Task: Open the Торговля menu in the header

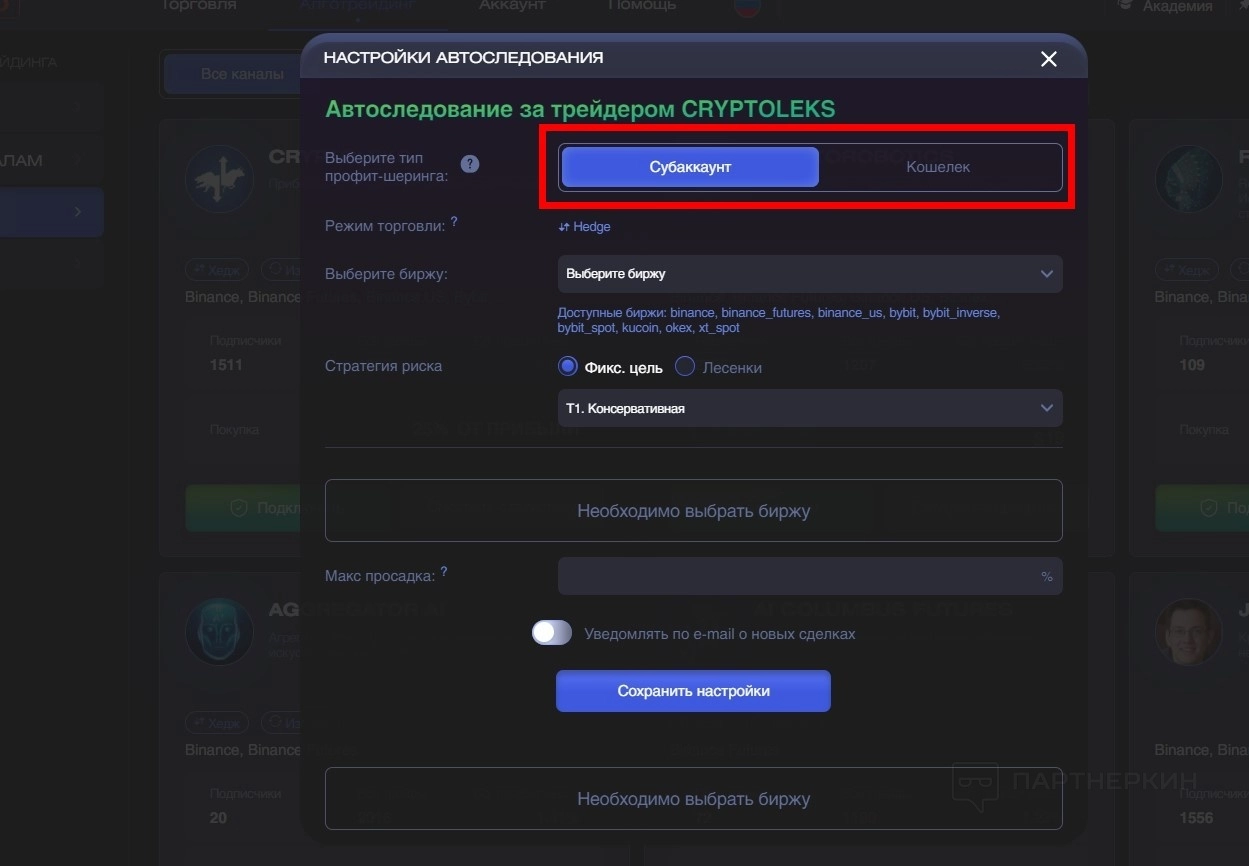Action: (x=199, y=6)
